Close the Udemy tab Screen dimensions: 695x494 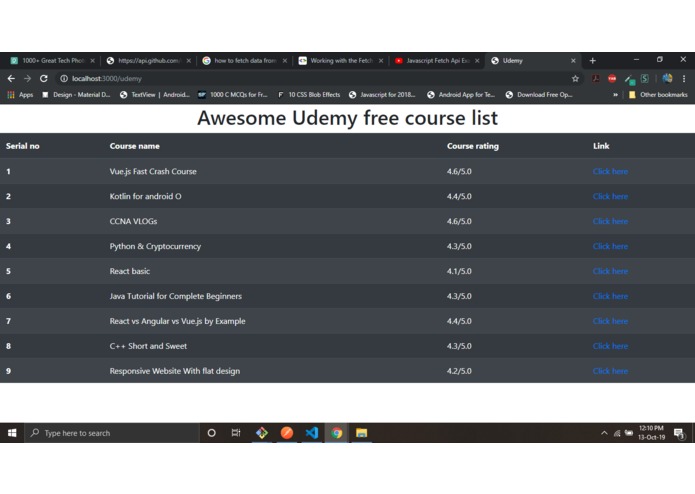pyautogui.click(x=573, y=61)
